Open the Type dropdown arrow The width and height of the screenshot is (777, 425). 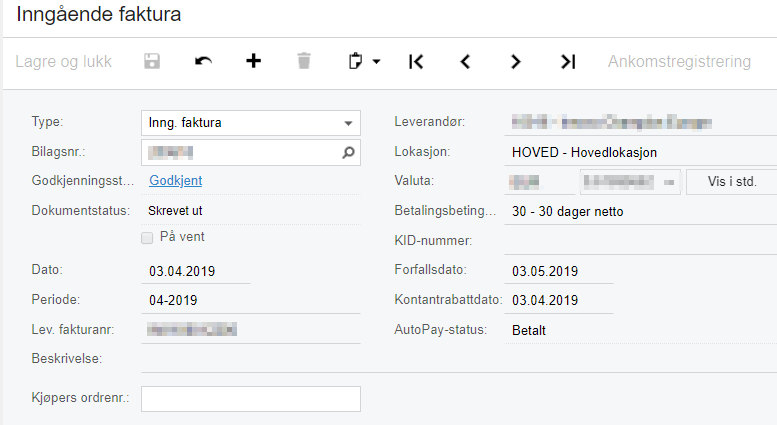(348, 123)
